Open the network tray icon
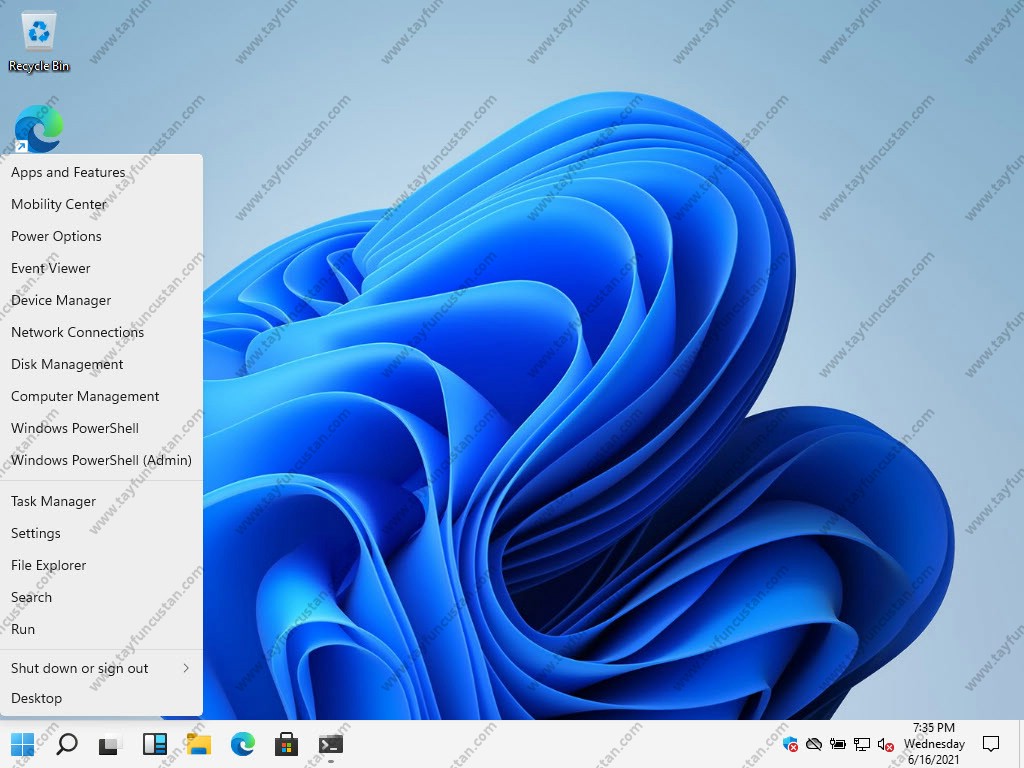Viewport: 1024px width, 768px height. pyautogui.click(x=862, y=744)
